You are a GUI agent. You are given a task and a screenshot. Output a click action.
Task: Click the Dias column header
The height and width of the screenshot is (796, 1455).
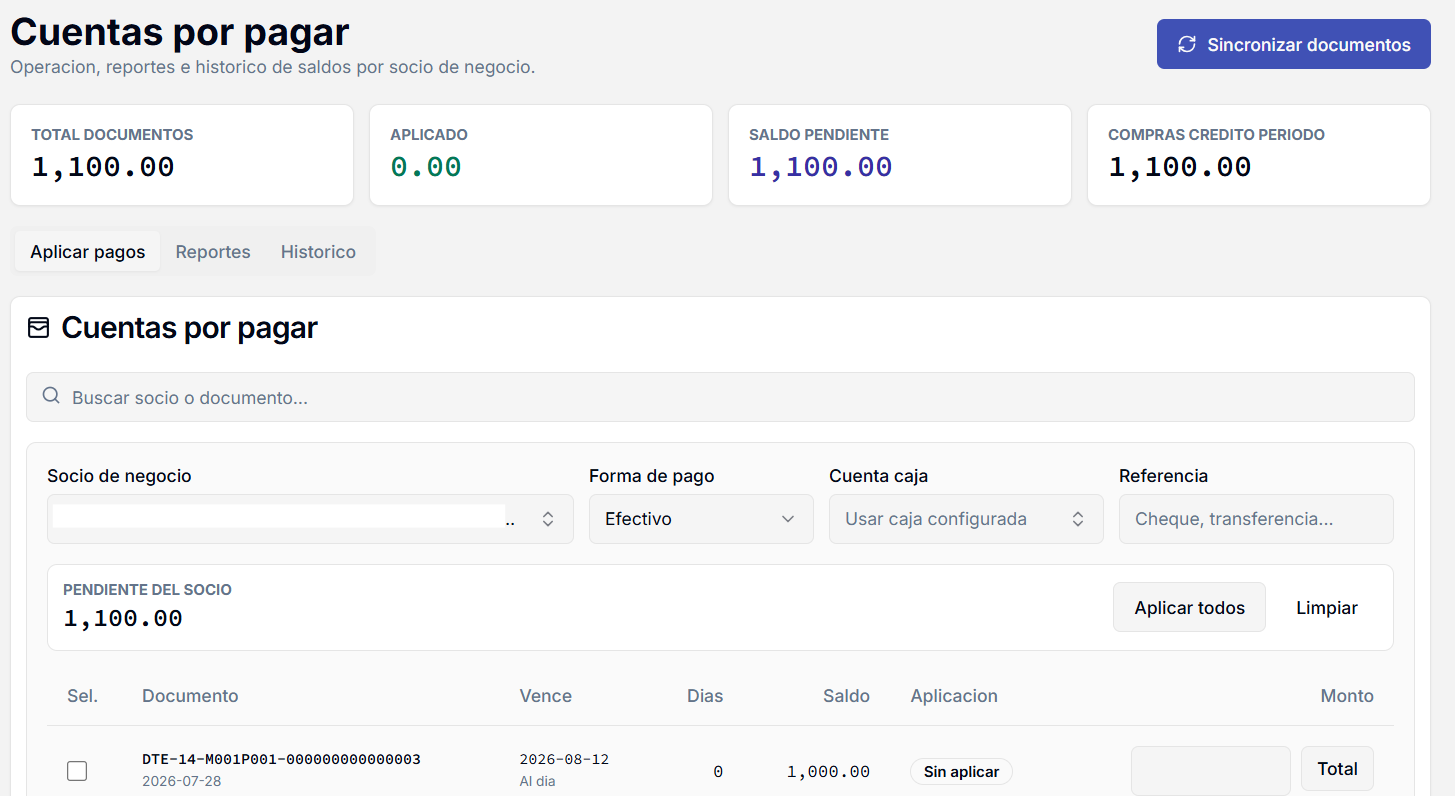click(705, 695)
